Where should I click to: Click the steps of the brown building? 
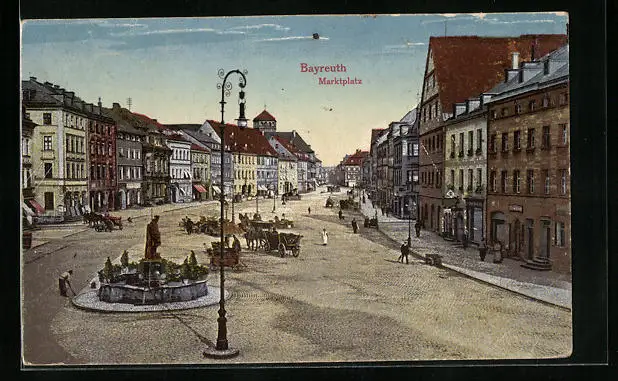(x=536, y=264)
